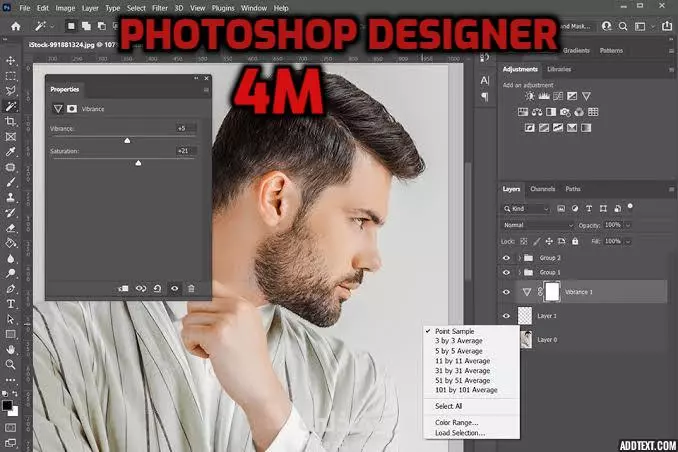Reset adjustment defaults in Properties panel
Screen dimensions: 678x452
click(x=157, y=289)
